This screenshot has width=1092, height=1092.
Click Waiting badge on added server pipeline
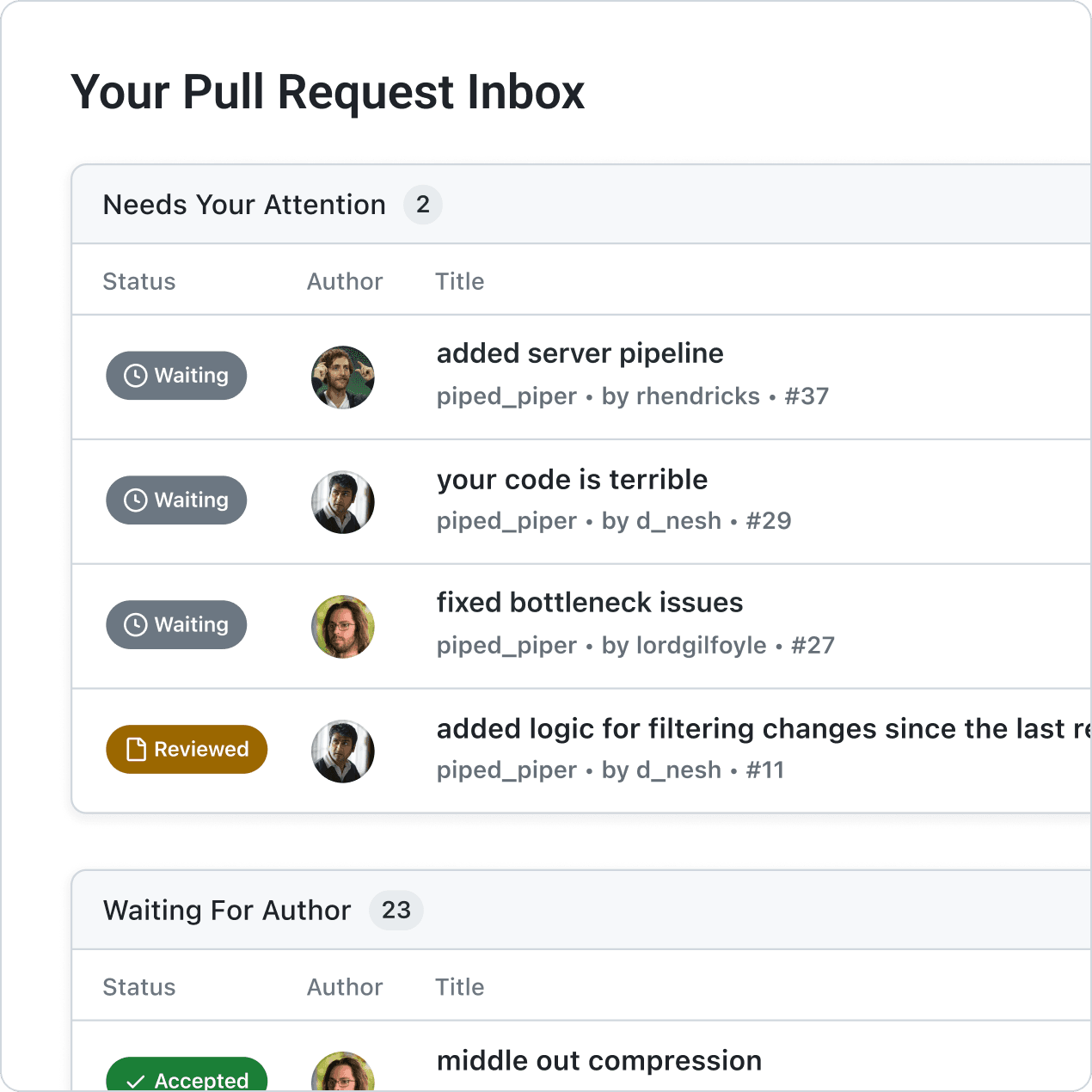pos(176,376)
